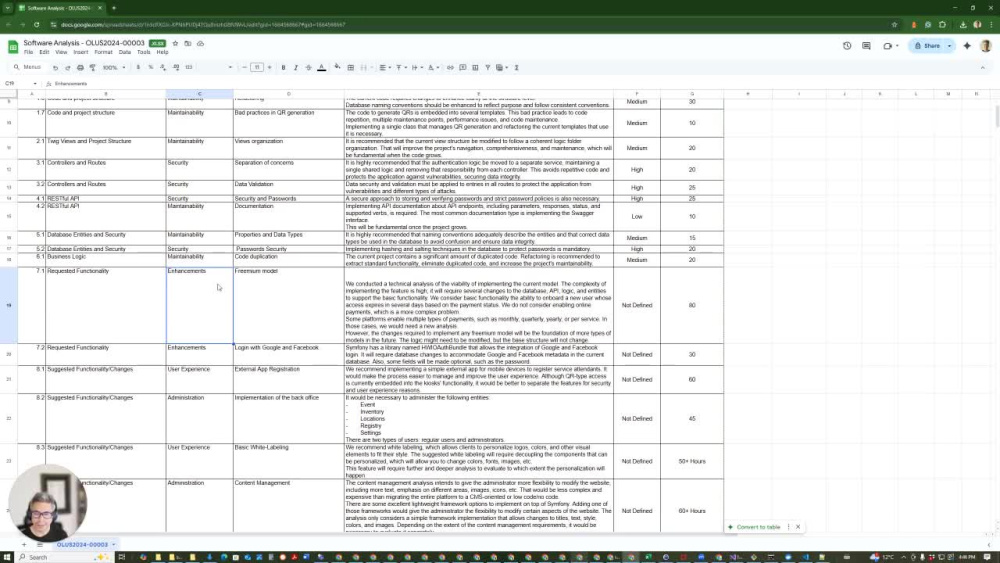Open the zoom level dropdown
Image resolution: width=1000 pixels, height=563 pixels.
115,68
